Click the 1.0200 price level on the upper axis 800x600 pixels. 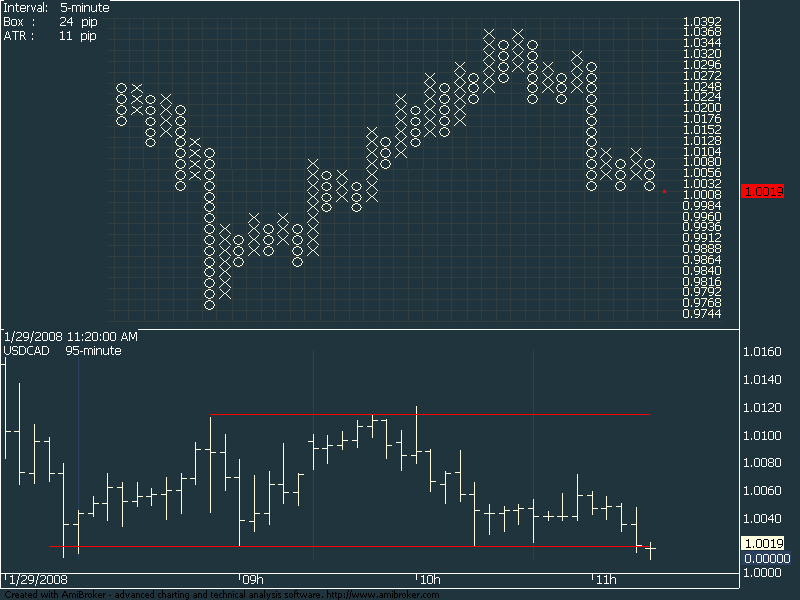(702, 108)
